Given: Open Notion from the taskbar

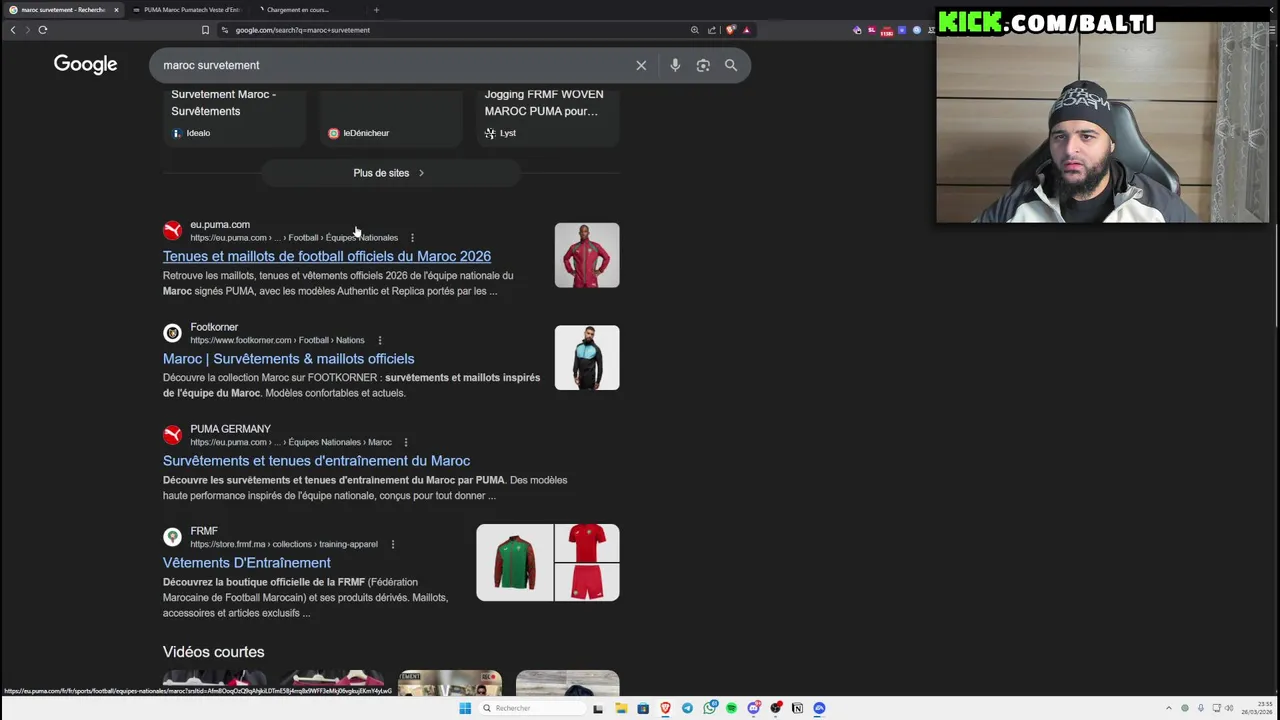Looking at the screenshot, I should point(797,708).
